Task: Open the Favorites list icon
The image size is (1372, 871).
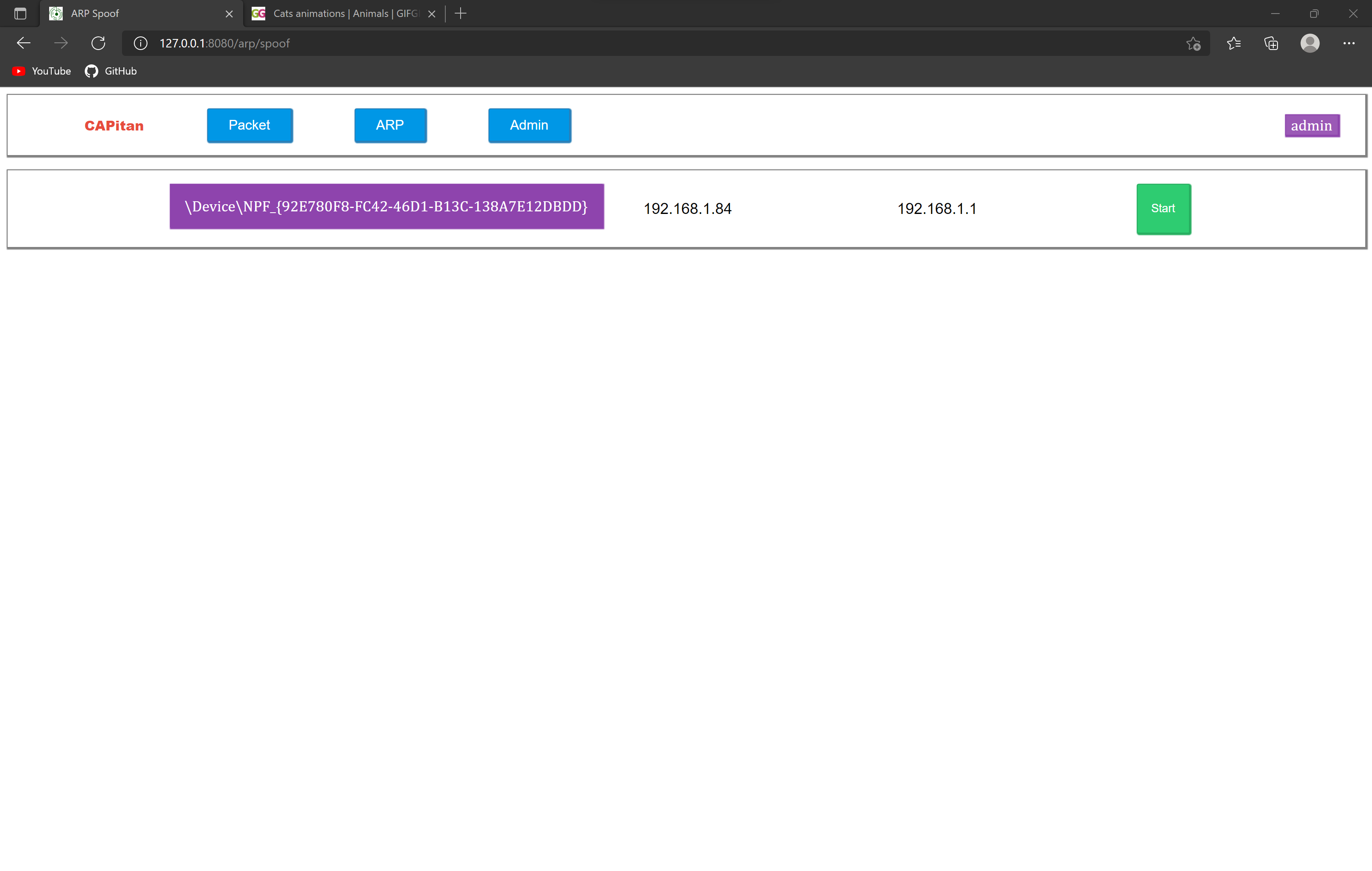Action: [x=1233, y=43]
